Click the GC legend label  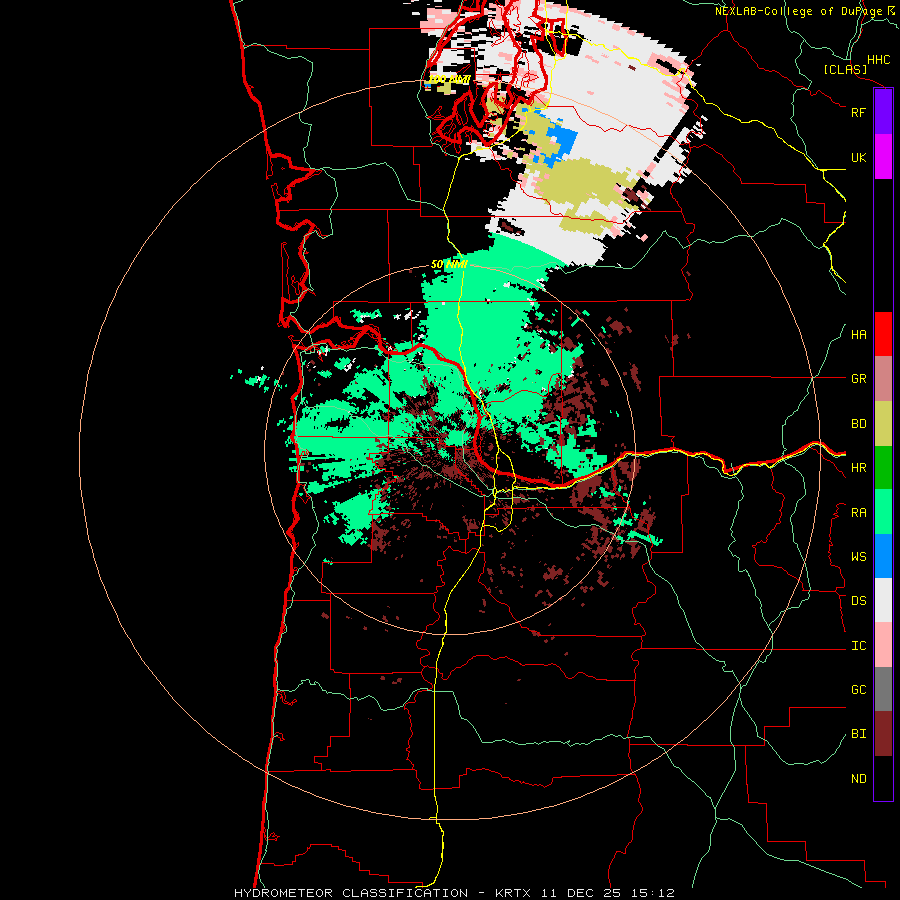click(858, 690)
